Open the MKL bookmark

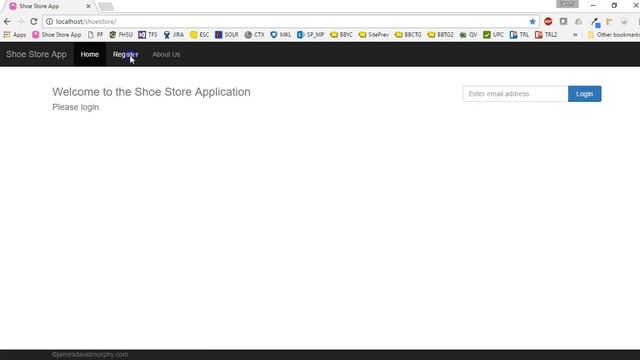281,35
